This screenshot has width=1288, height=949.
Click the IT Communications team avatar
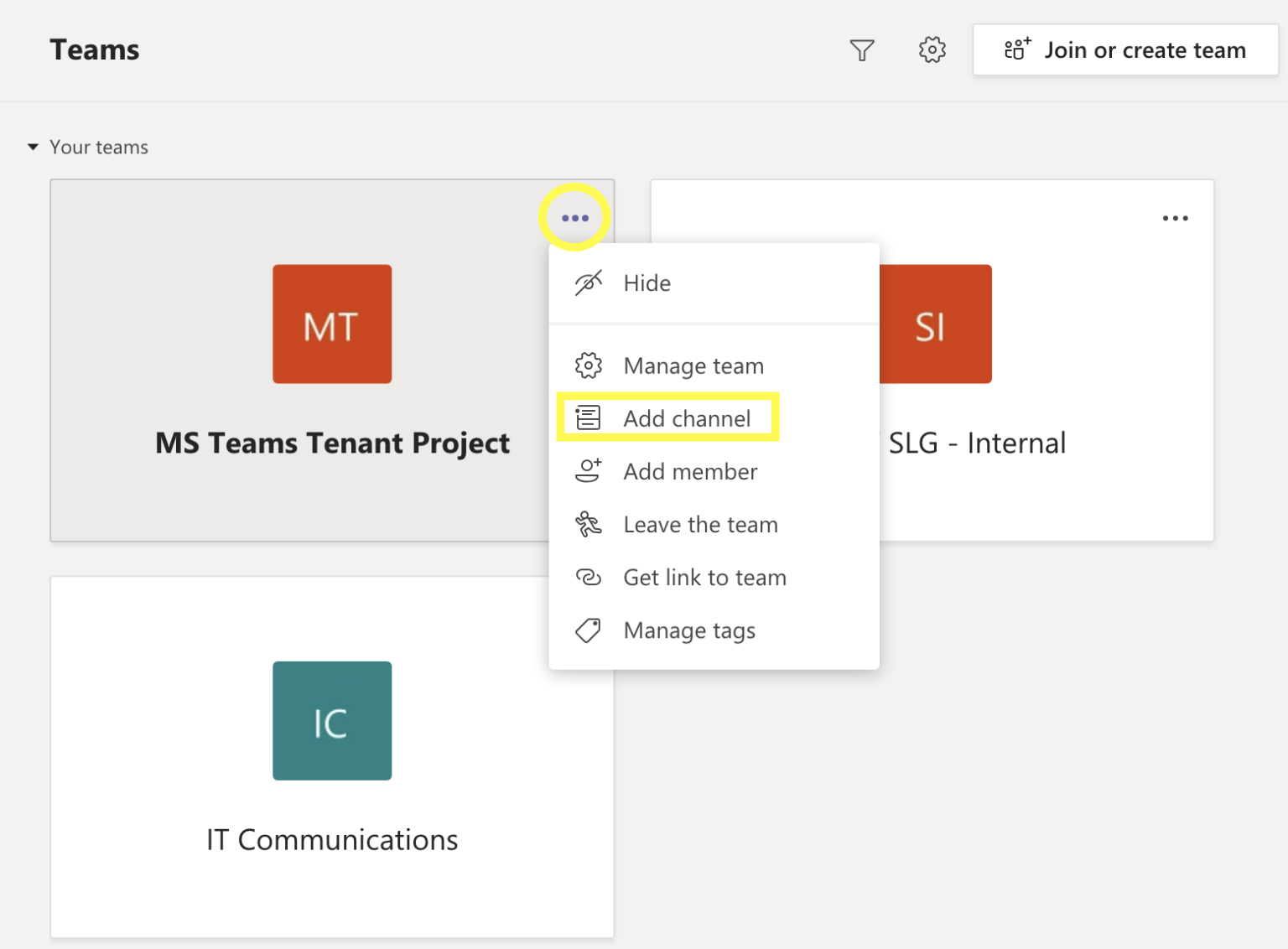pyautogui.click(x=332, y=721)
